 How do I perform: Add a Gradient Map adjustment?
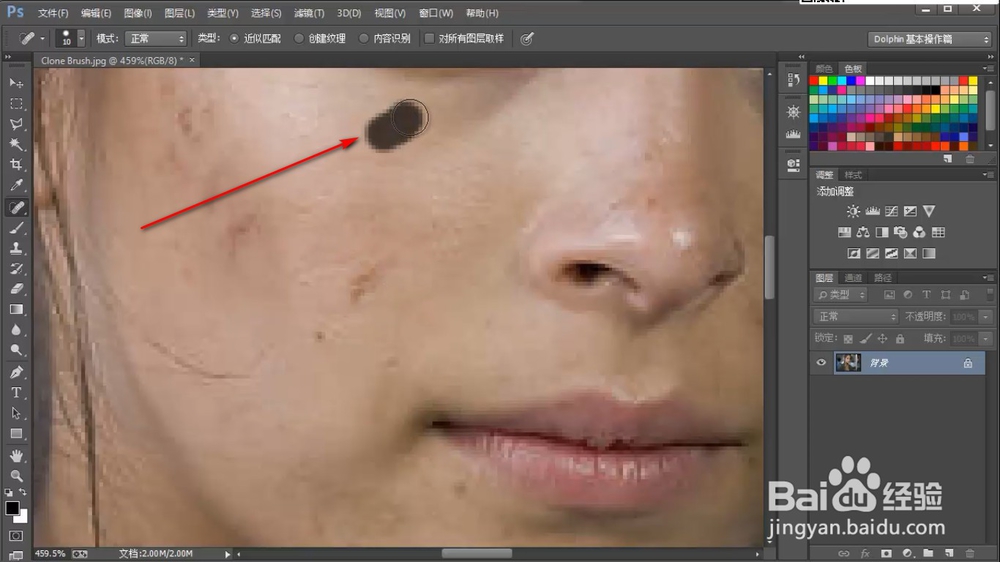tap(929, 253)
